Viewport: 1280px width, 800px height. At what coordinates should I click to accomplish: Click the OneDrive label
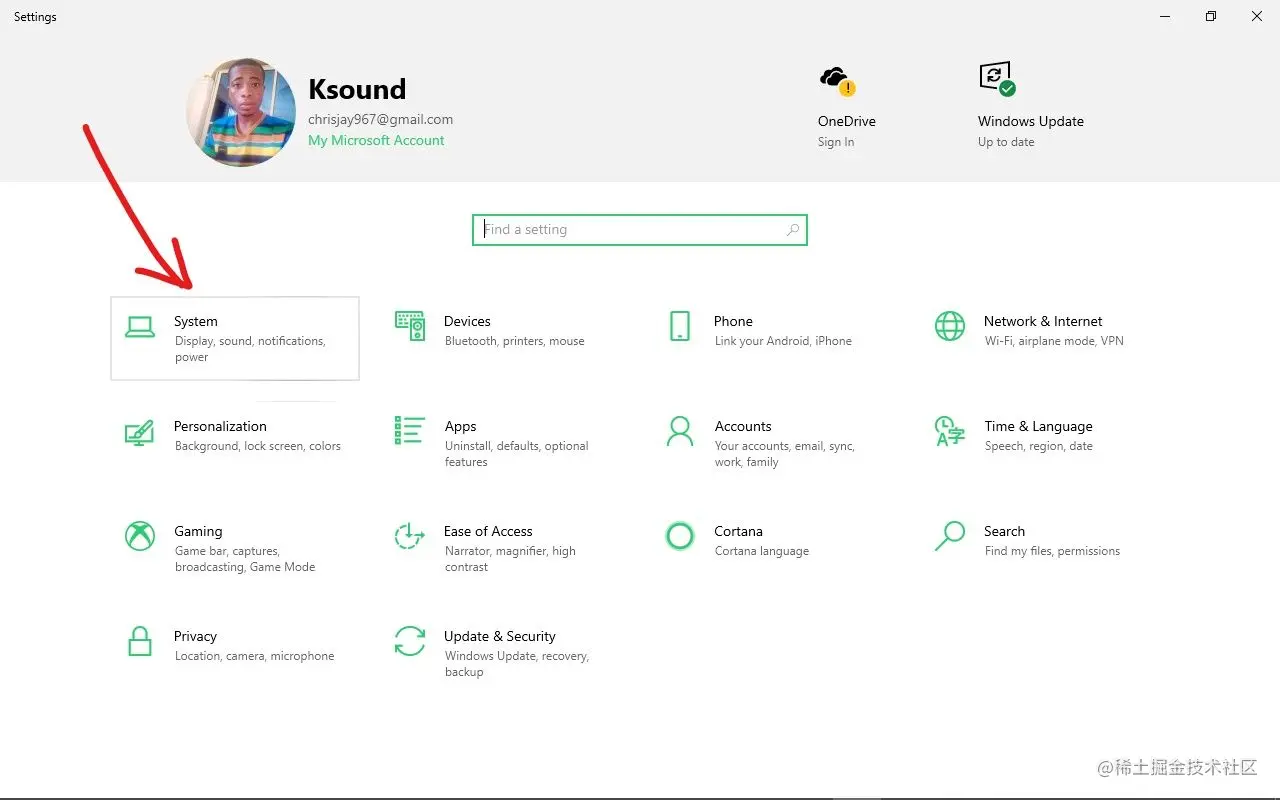click(x=847, y=121)
